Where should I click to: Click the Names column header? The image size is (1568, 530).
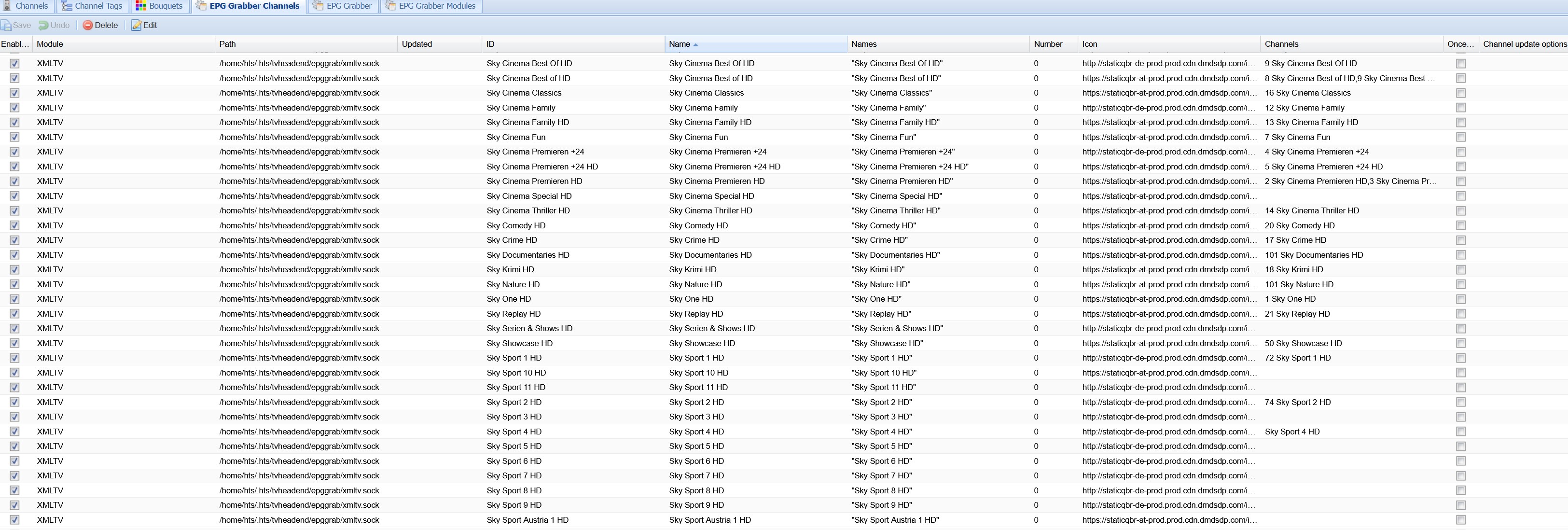[938, 44]
